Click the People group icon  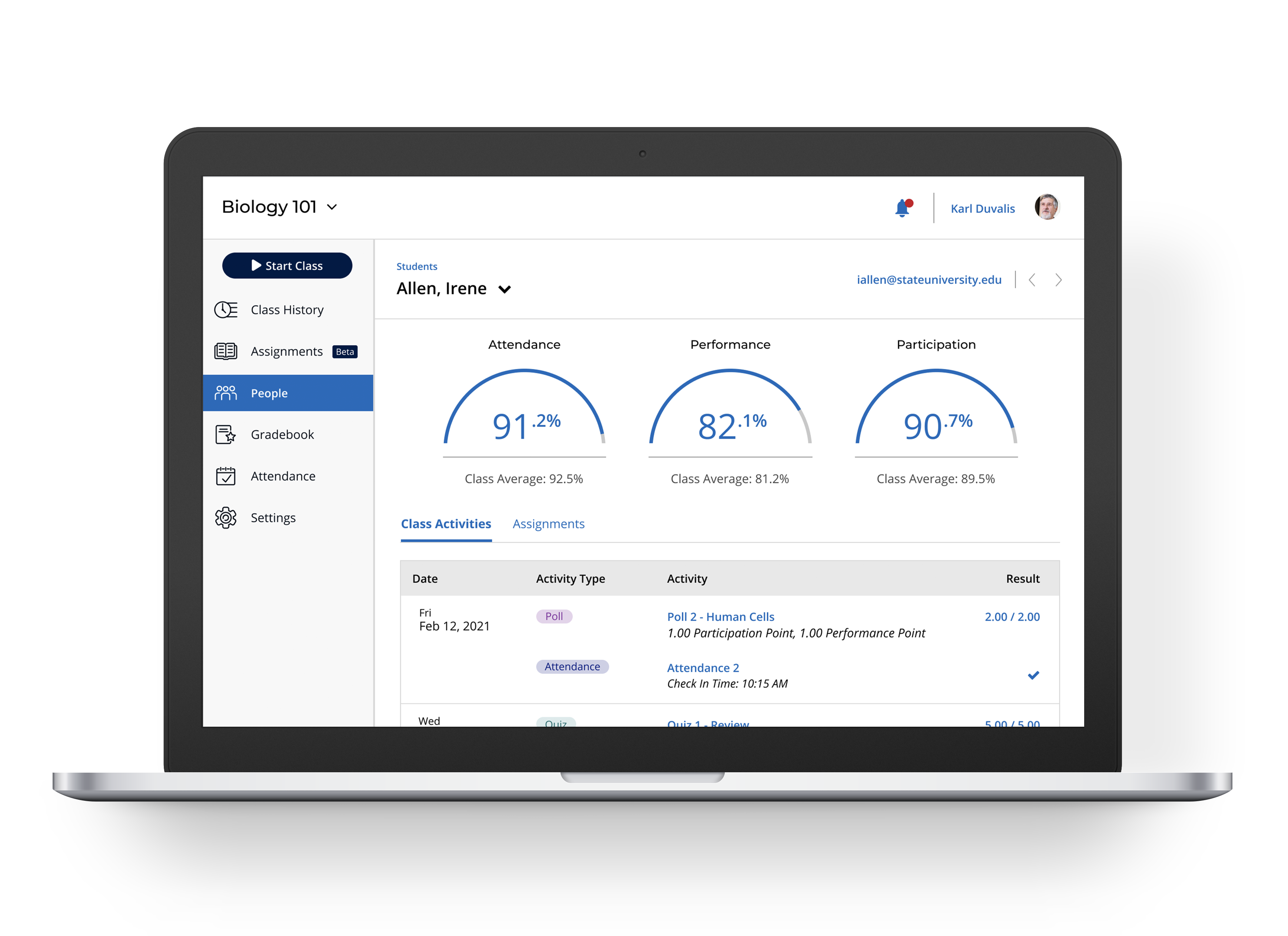click(x=225, y=393)
